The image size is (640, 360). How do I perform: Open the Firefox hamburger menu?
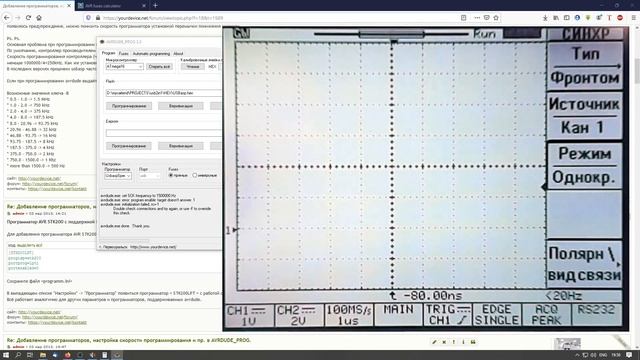coord(633,18)
